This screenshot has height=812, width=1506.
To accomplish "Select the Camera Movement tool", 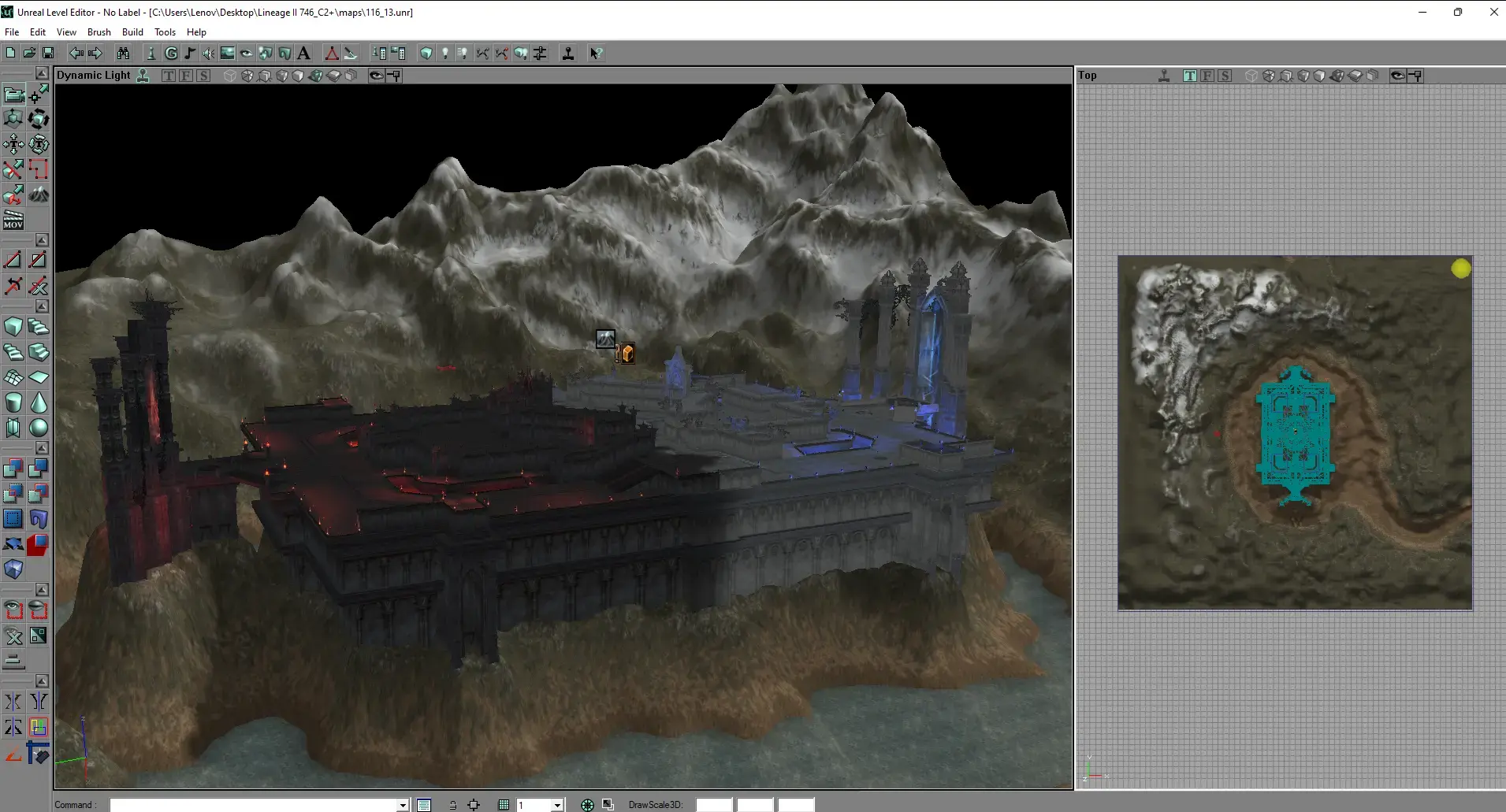I will (13, 95).
